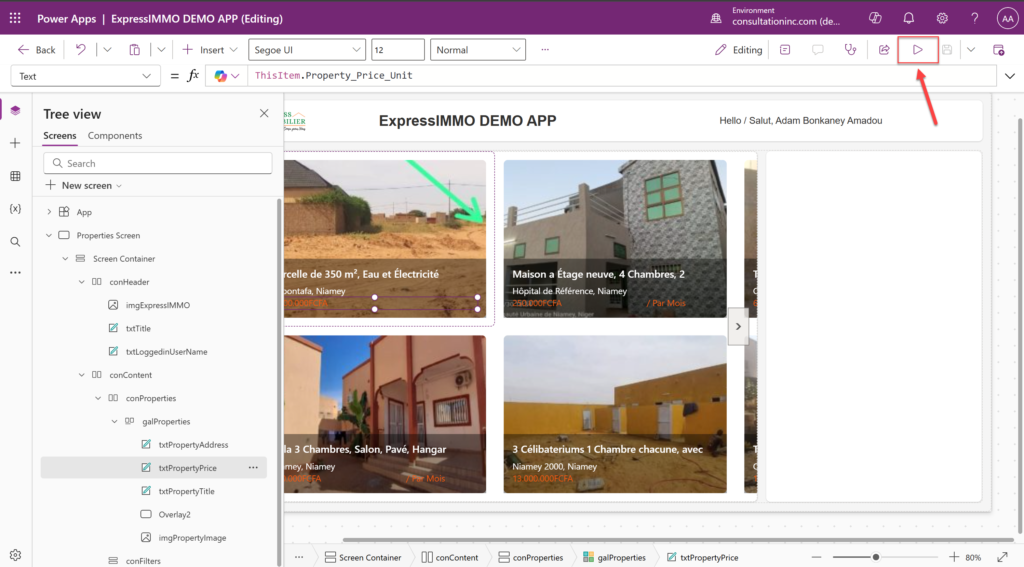The image size is (1024, 567).
Task: Click the Maison a Étage neuve property card
Action: click(615, 238)
